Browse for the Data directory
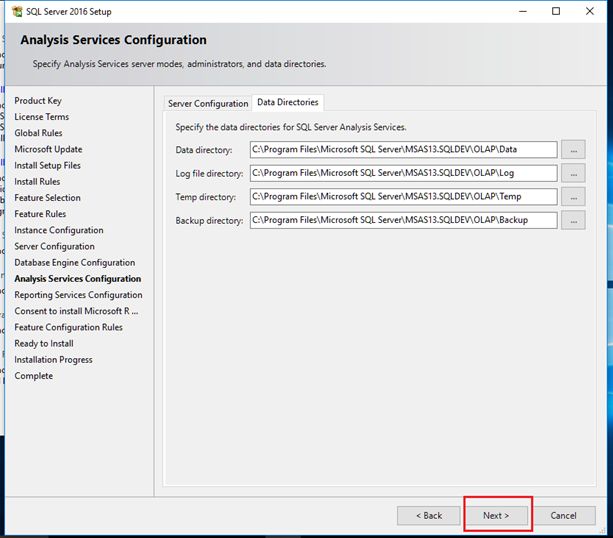The width and height of the screenshot is (613, 538). [573, 150]
